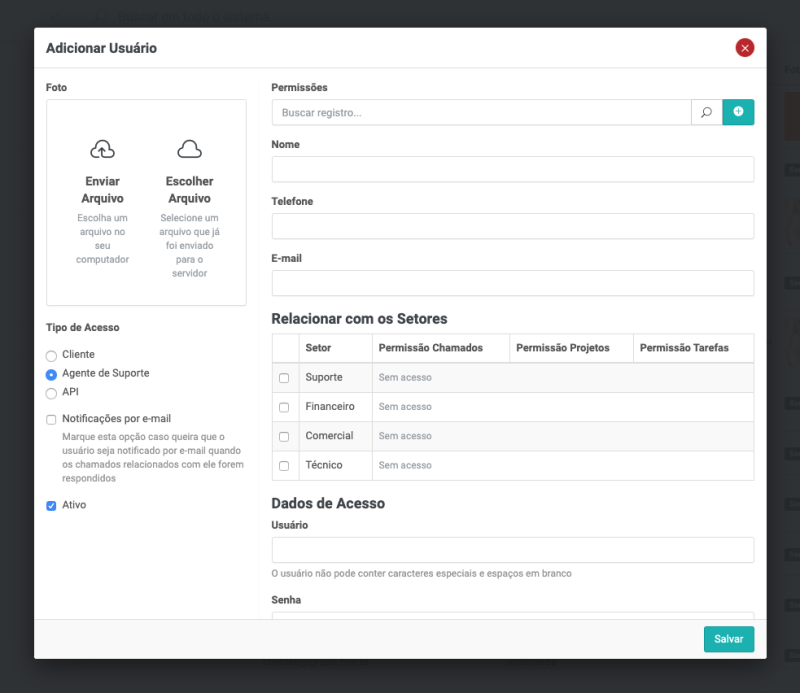
Task: Enable Notificações por e-mail checkbox
Action: [52, 420]
